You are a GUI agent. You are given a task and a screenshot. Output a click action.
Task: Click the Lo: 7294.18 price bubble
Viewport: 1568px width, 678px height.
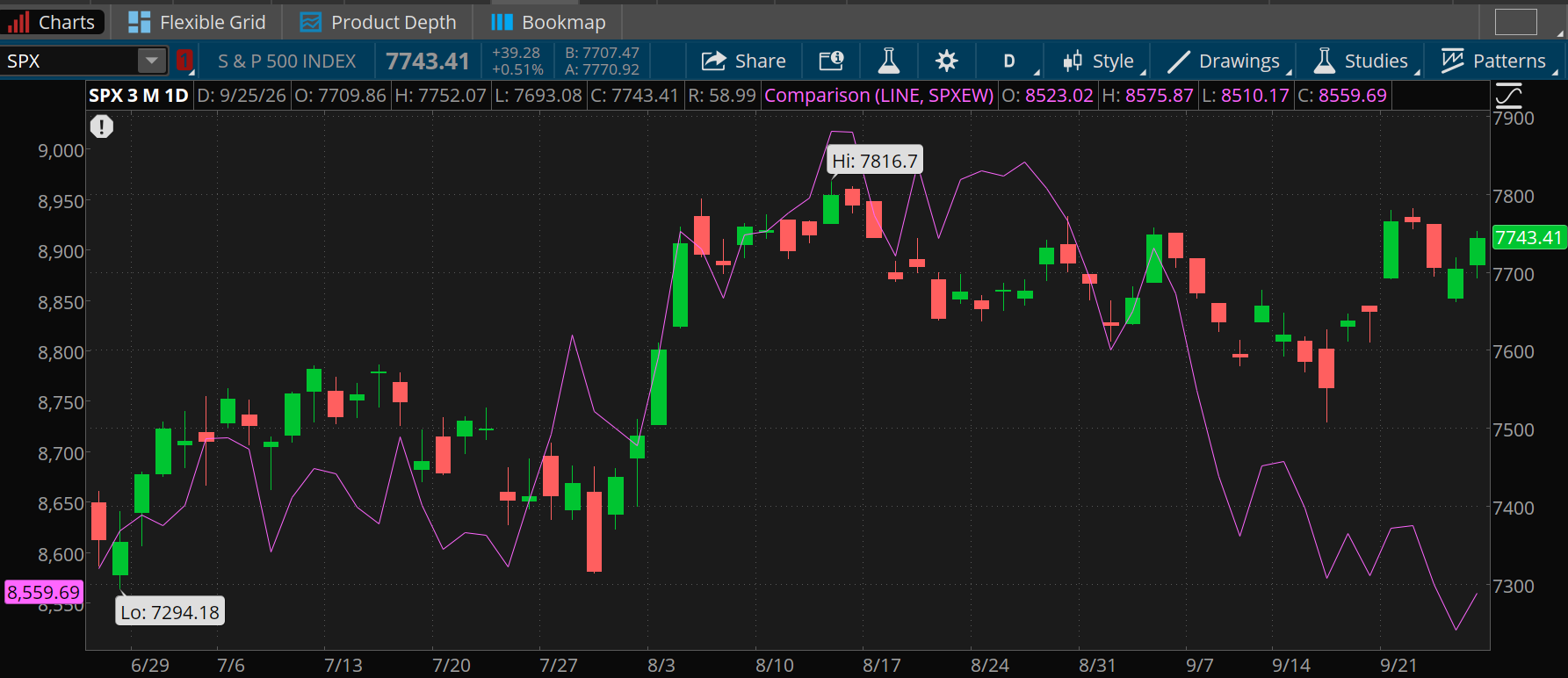tap(170, 612)
